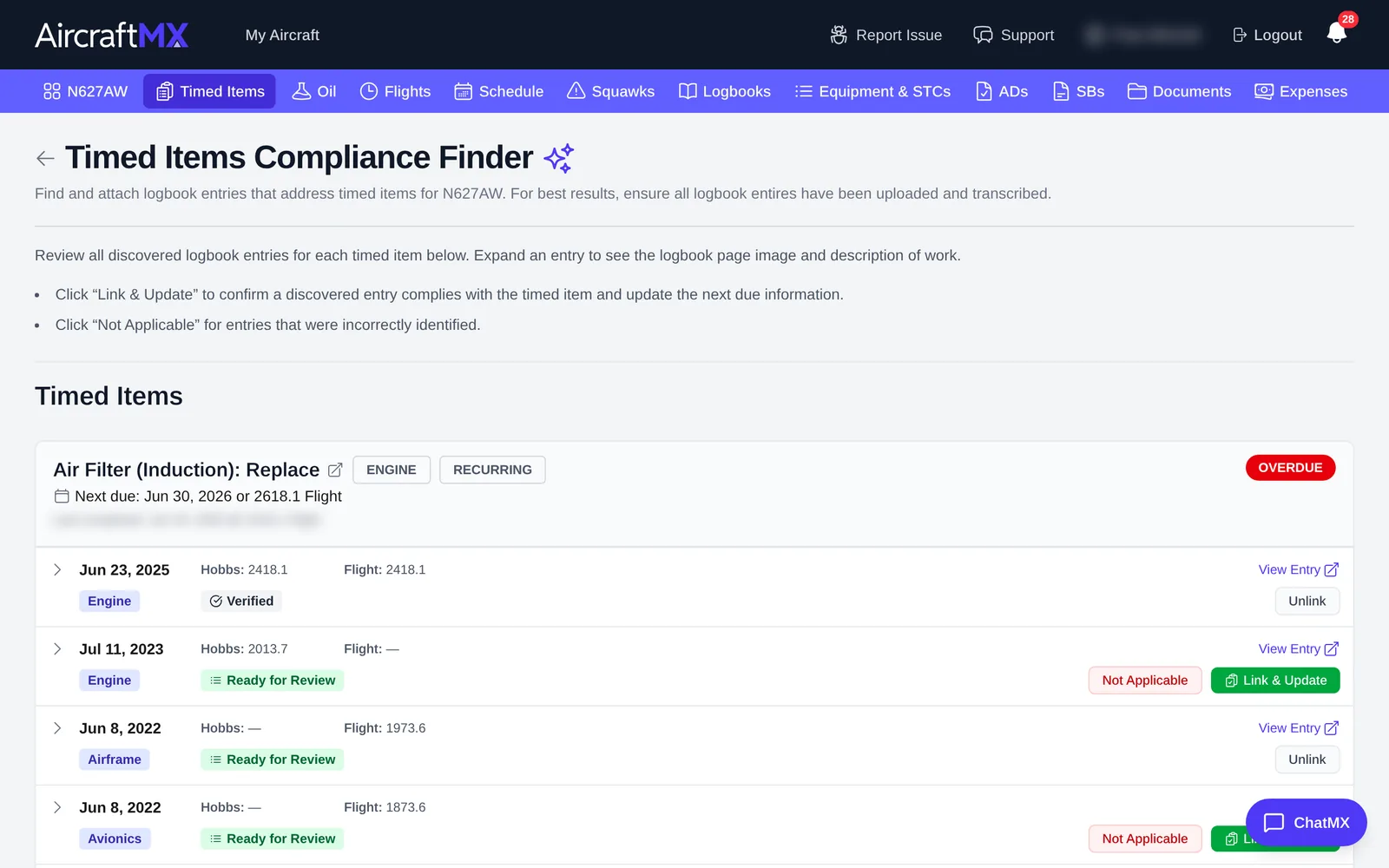Click the N627AW dashboard grid icon
This screenshot has width=1389, height=868.
pyautogui.click(x=52, y=91)
